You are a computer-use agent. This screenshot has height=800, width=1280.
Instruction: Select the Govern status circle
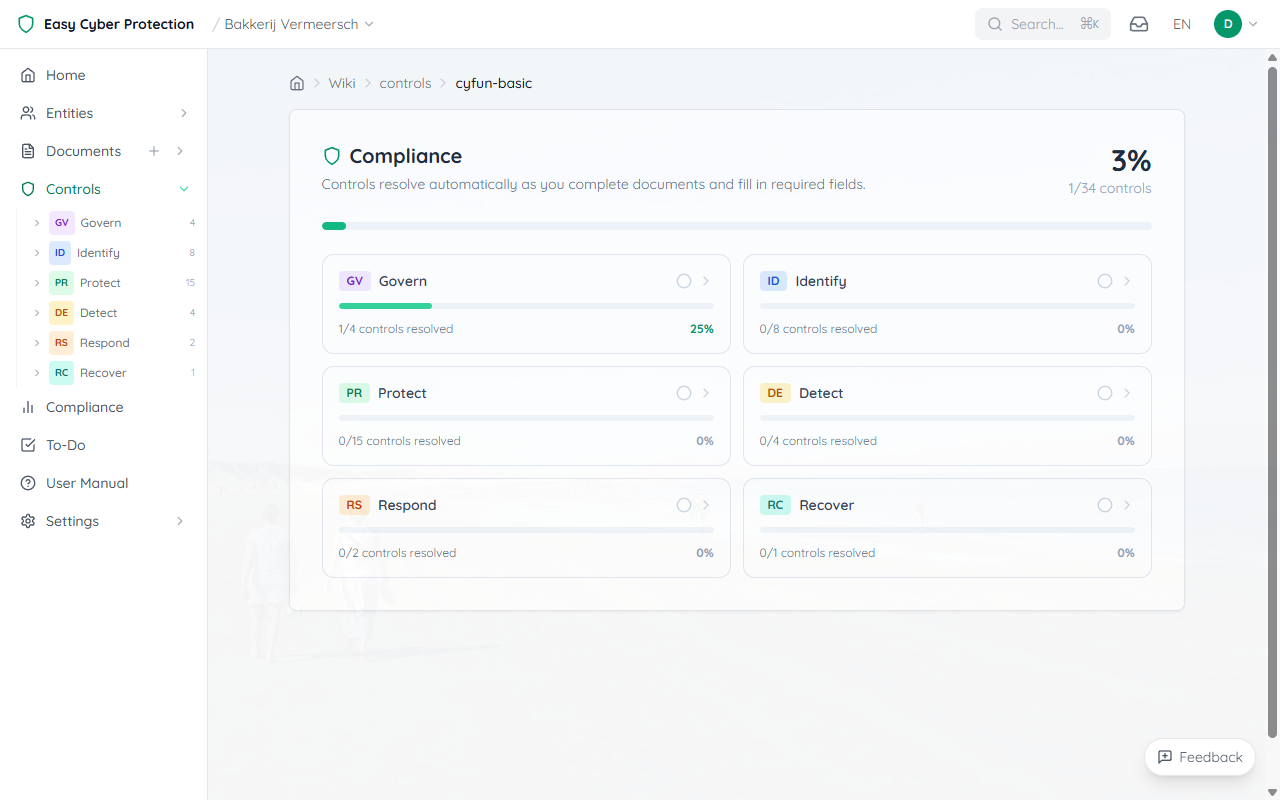[x=683, y=281]
